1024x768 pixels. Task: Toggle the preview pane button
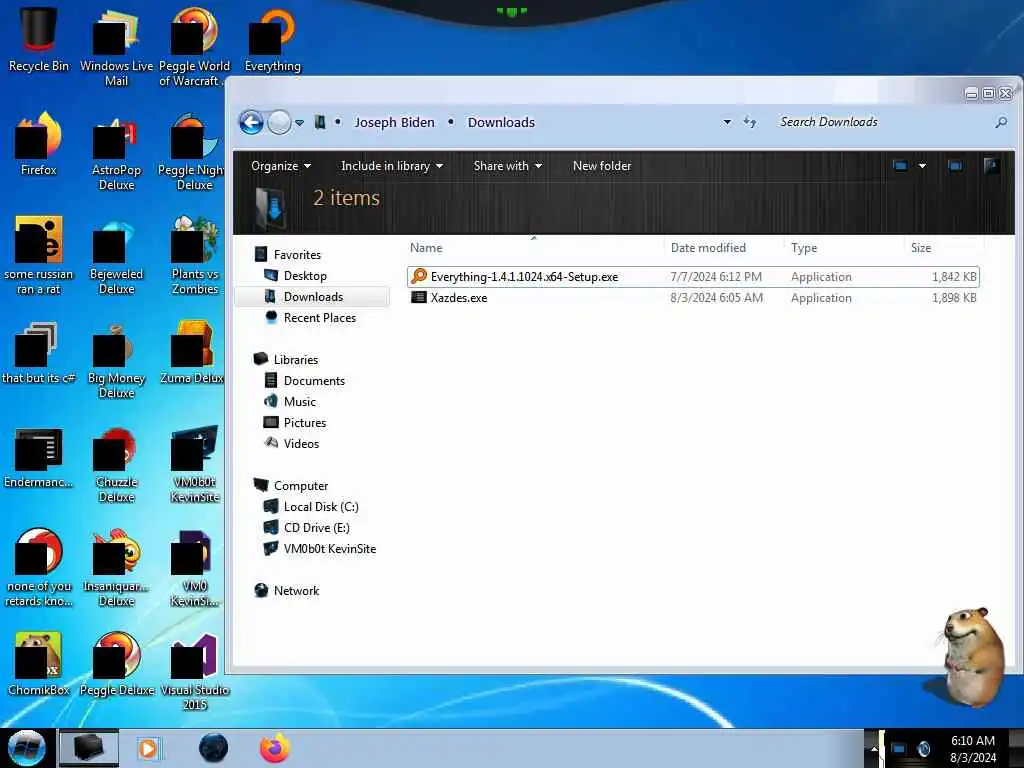click(955, 166)
